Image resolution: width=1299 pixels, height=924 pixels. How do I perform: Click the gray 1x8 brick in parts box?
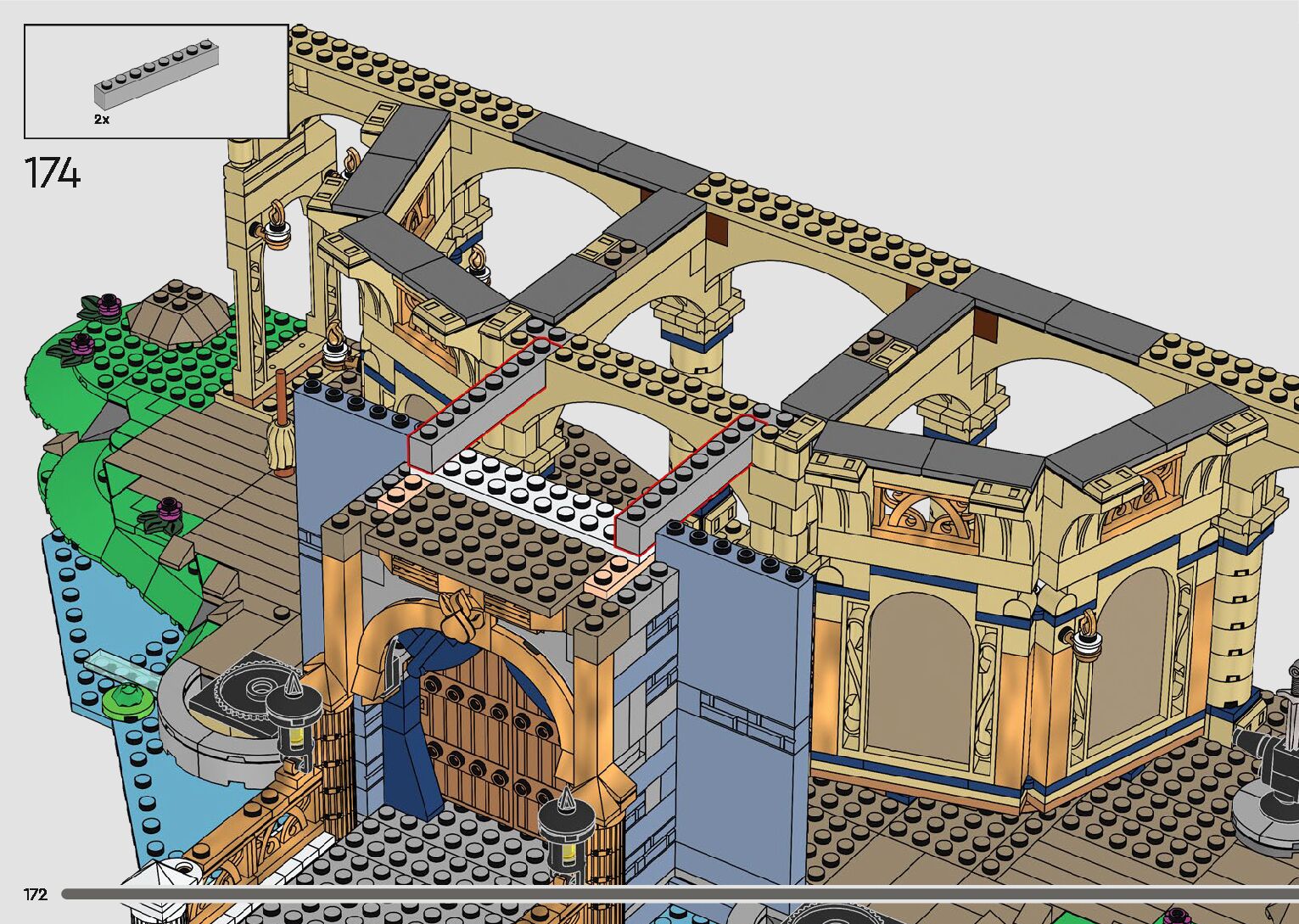[157, 74]
